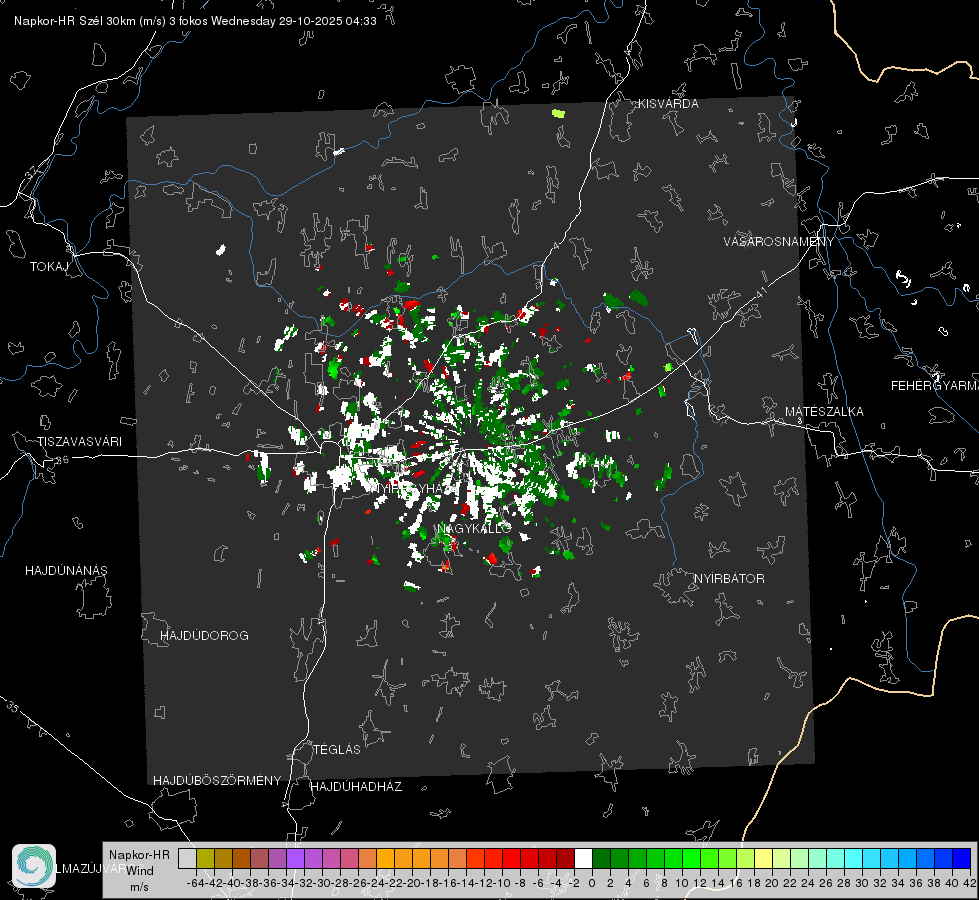Click the road number 35 label
The image size is (979, 900).
(x=12, y=708)
